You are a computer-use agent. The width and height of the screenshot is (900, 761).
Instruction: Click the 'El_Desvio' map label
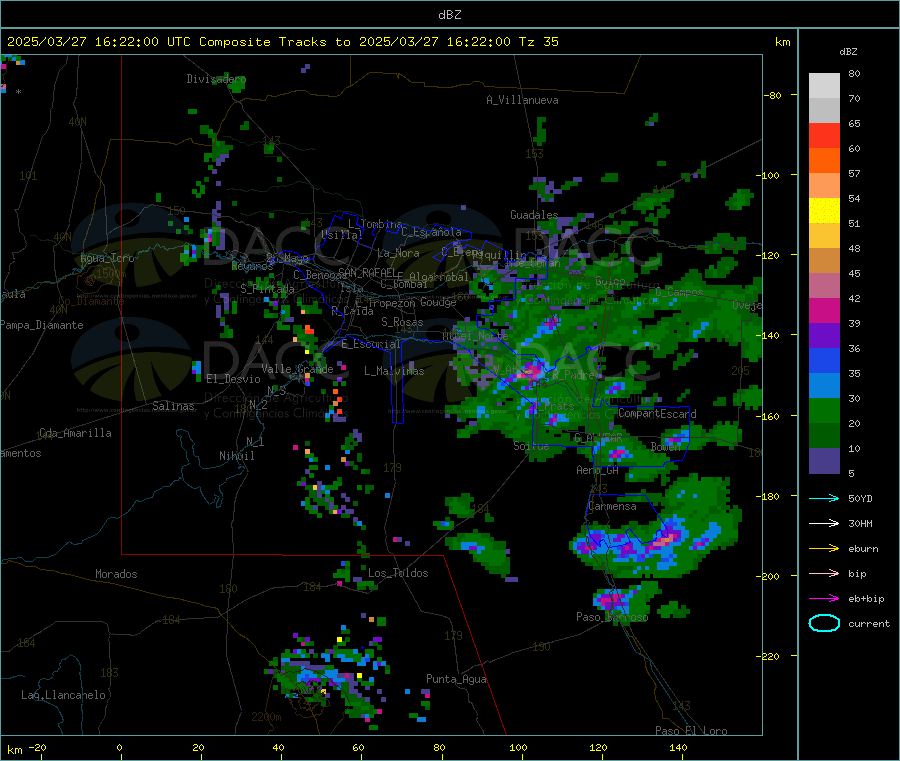pos(233,379)
